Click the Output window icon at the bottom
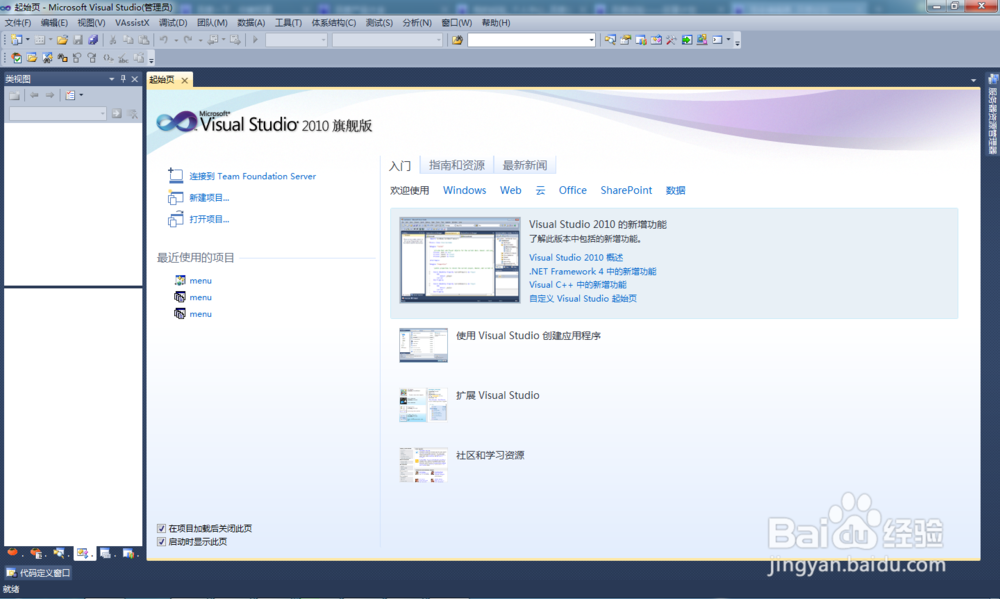 pos(106,552)
